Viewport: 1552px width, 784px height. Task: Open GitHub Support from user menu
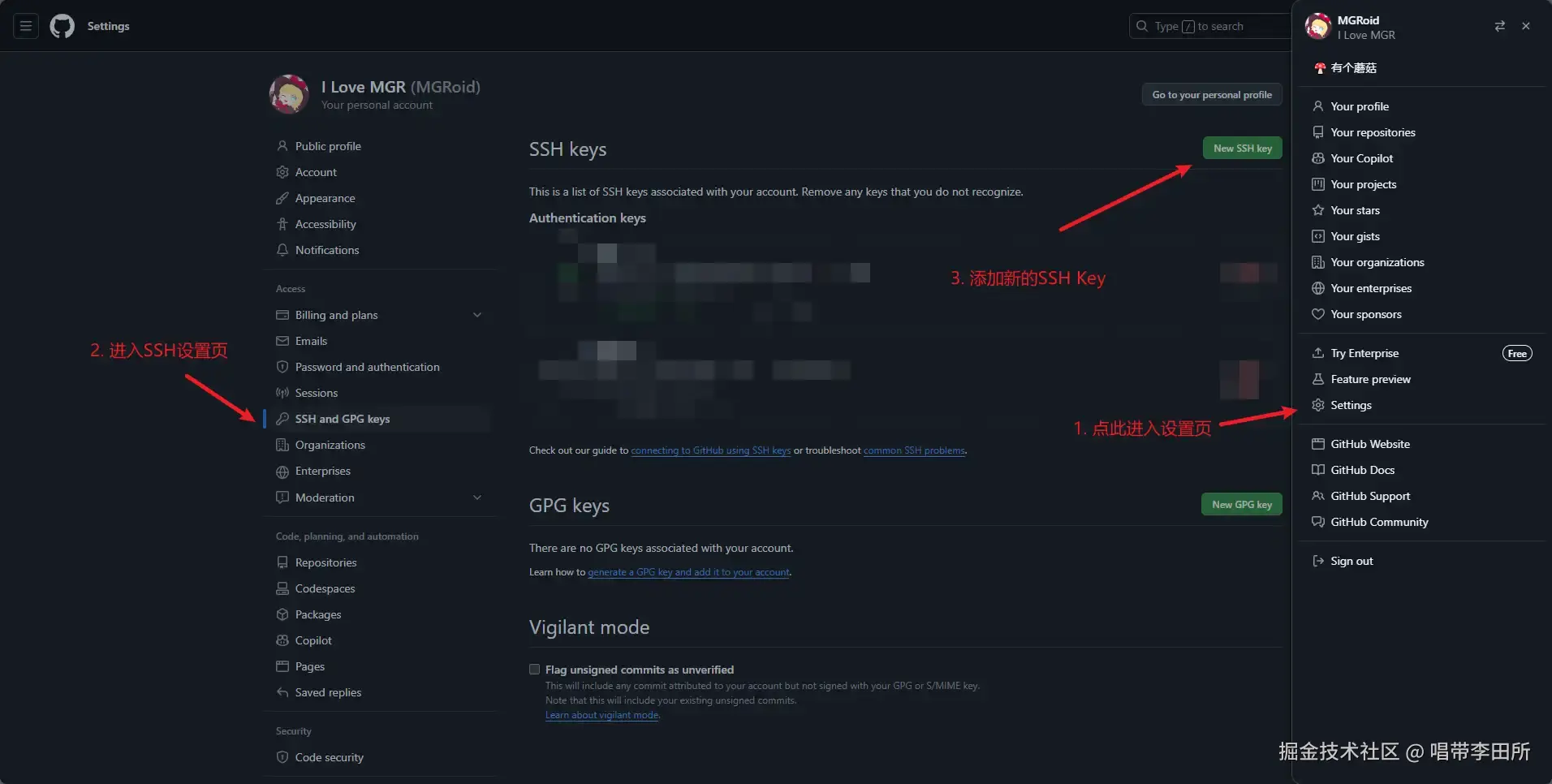point(1370,496)
